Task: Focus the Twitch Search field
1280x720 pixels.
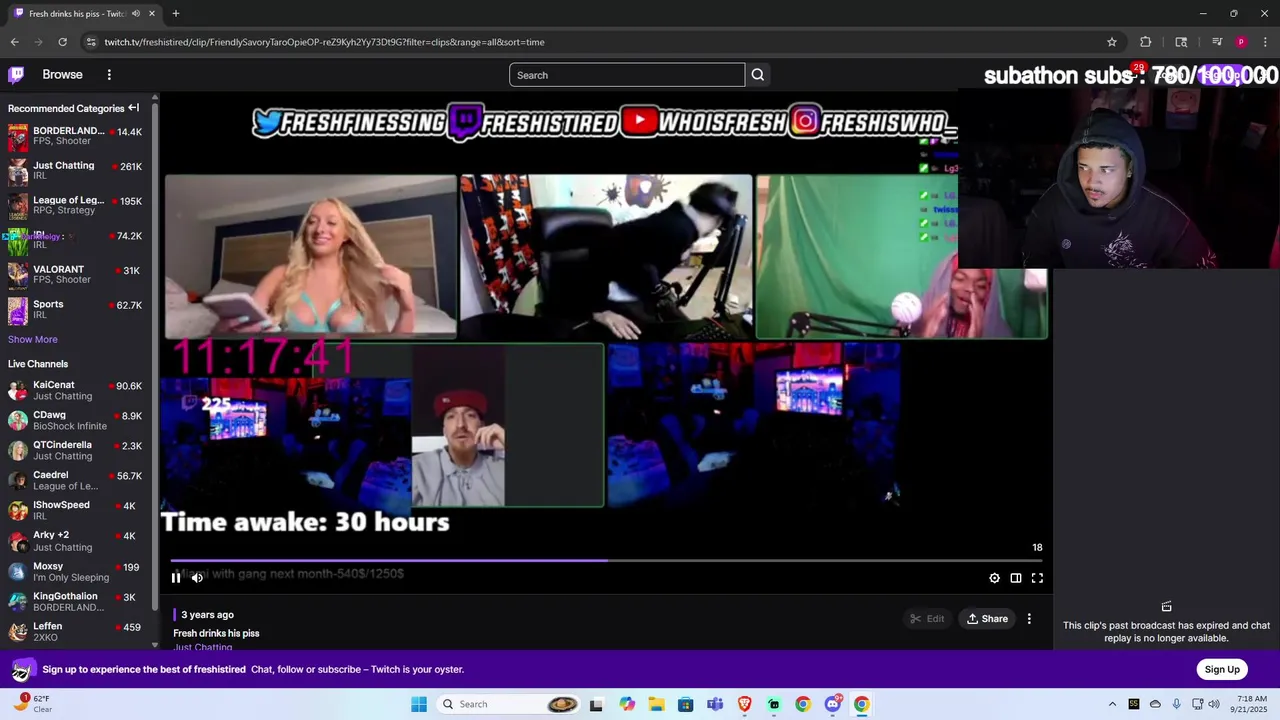Action: pyautogui.click(x=627, y=75)
